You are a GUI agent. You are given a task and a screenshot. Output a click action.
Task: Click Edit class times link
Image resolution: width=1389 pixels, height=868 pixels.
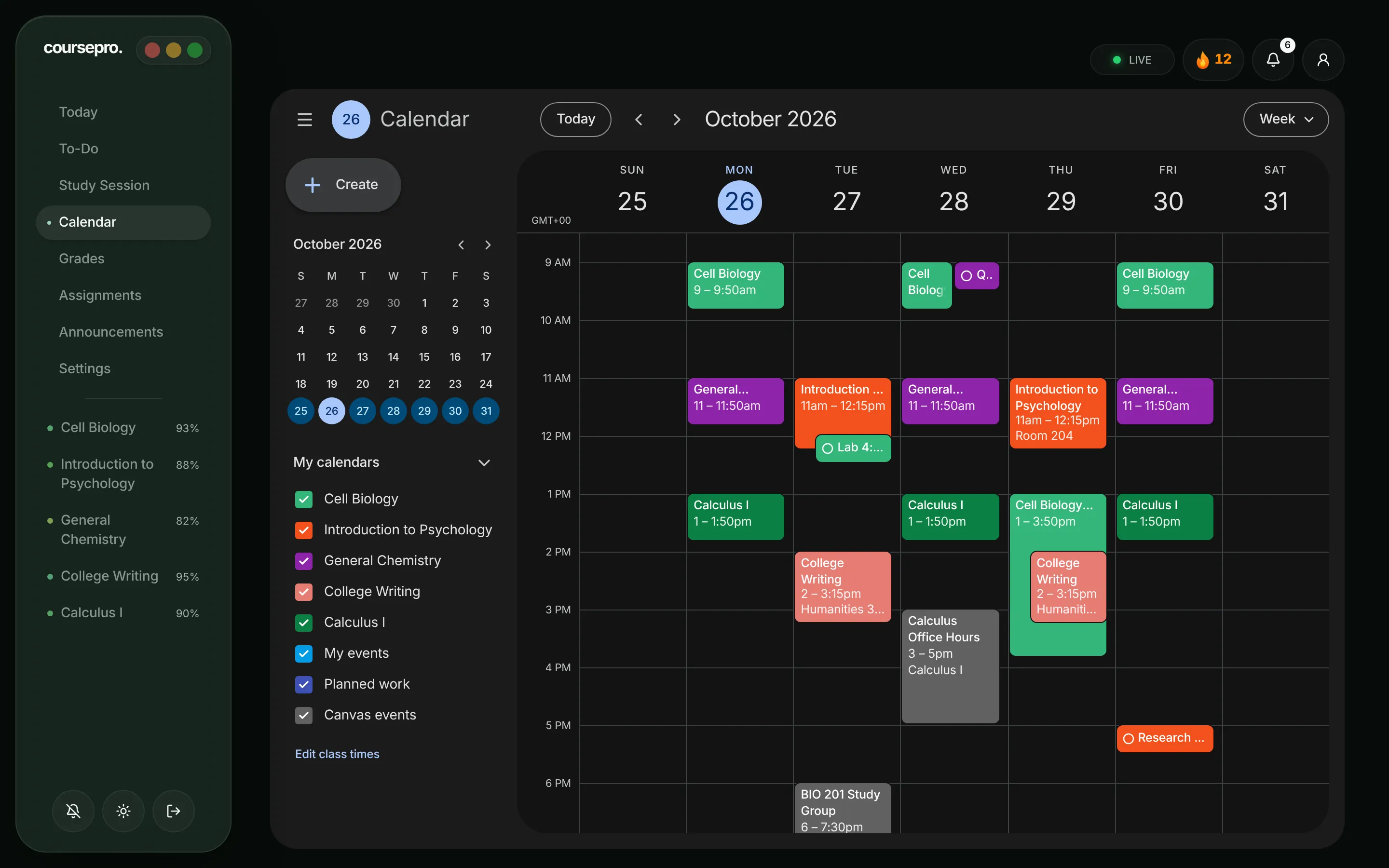point(337,754)
